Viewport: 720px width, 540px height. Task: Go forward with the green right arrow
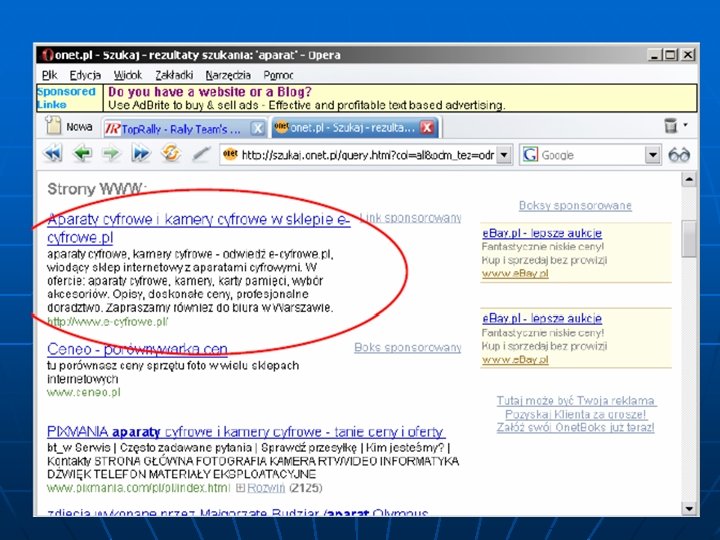111,153
